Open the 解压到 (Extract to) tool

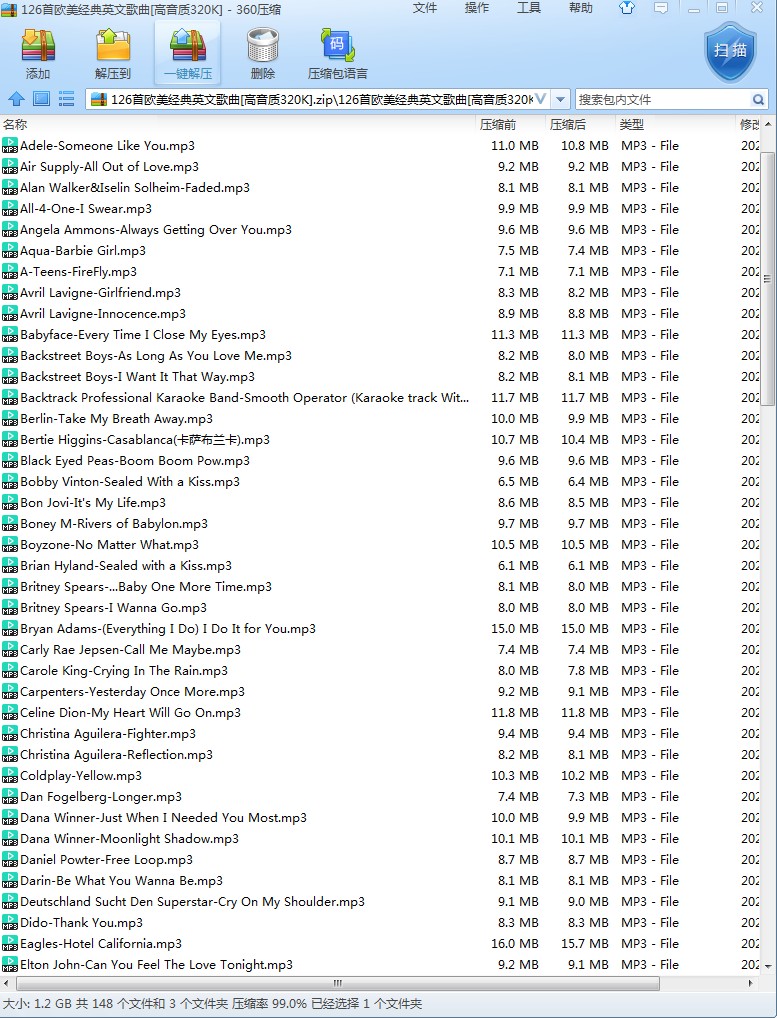113,53
